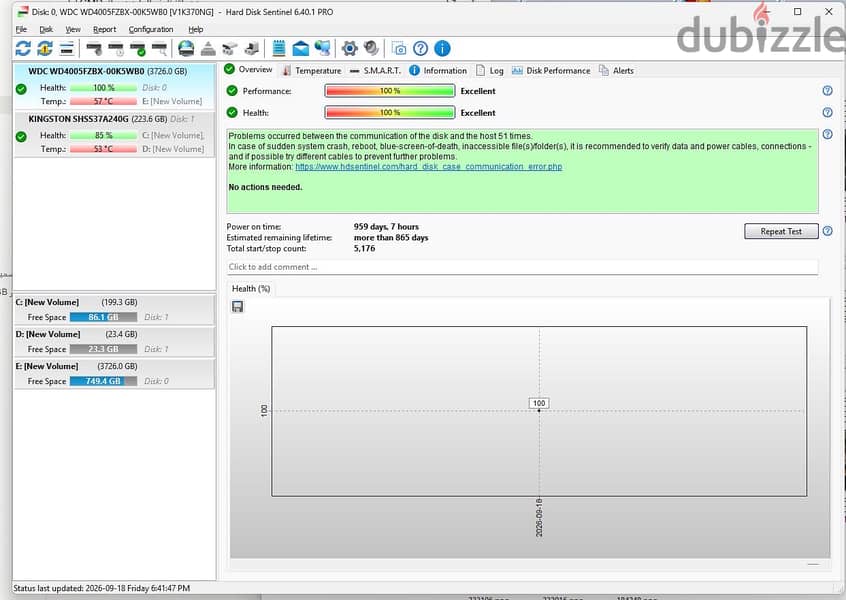
Task: Click the E: free space 749.4 GB bar
Action: click(x=103, y=381)
